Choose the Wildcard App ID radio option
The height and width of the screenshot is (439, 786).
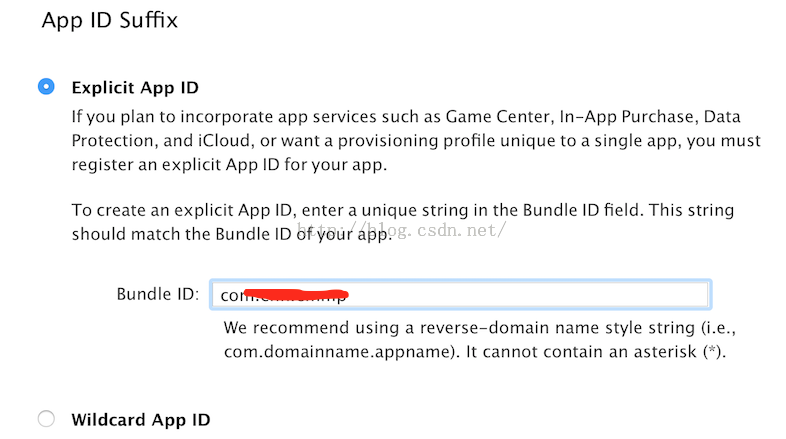(46, 419)
